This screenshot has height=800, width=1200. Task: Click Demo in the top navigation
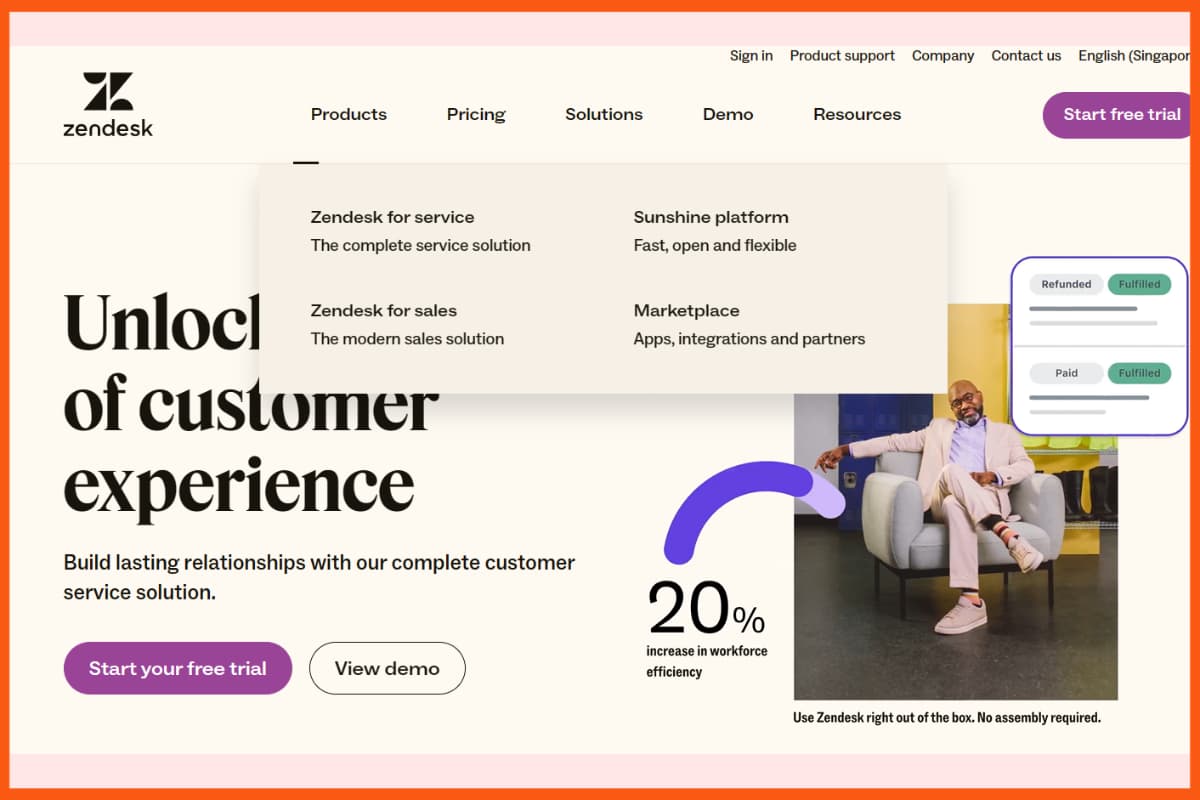tap(727, 114)
